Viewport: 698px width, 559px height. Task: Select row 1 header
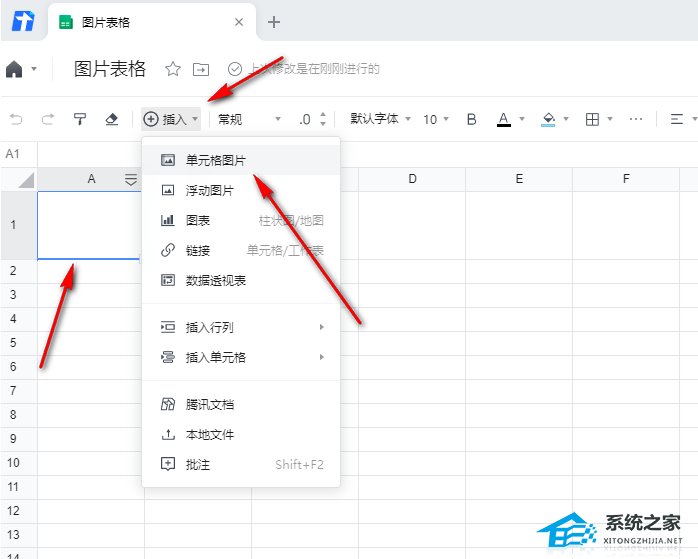(x=19, y=225)
